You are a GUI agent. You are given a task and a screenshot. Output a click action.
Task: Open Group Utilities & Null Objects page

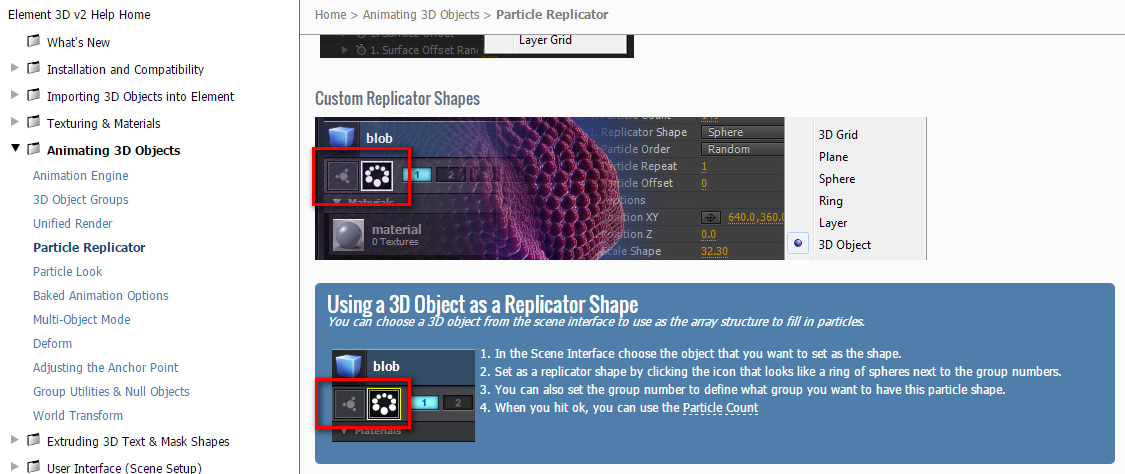tap(111, 392)
